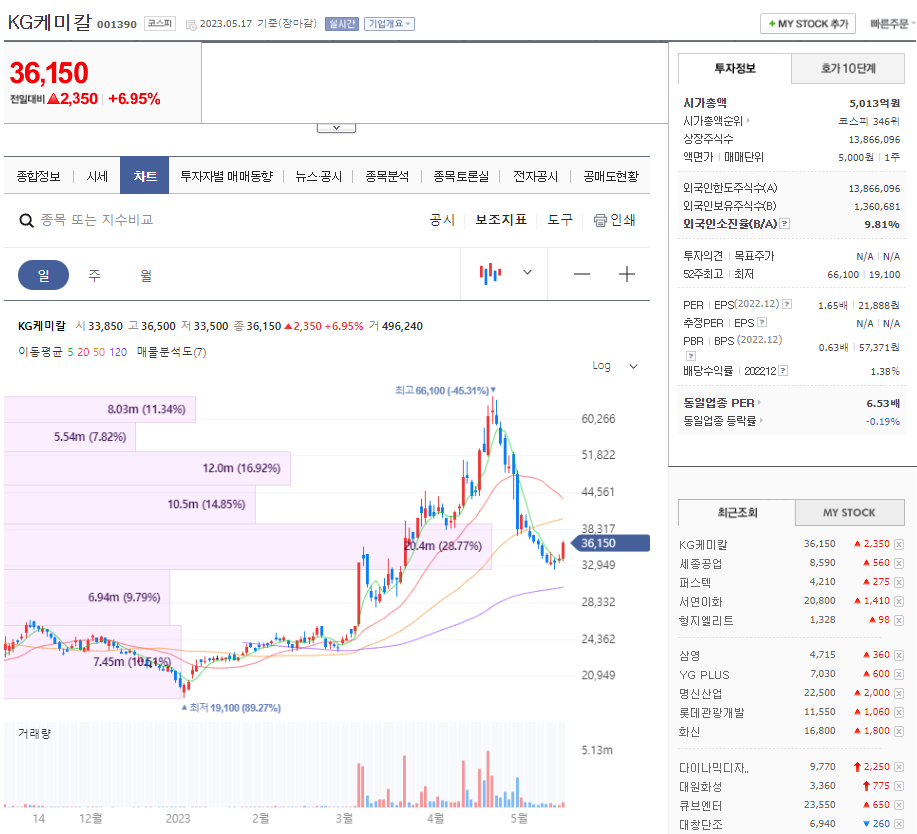Expand the collapsed price summary panel
The image size is (917, 834).
tap(336, 127)
